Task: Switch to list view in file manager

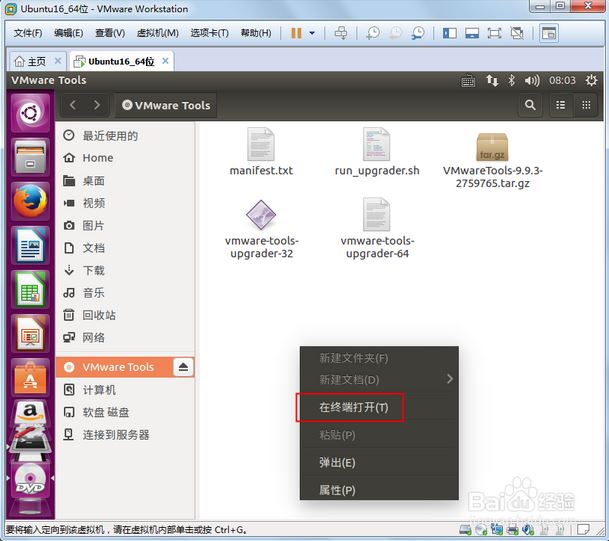Action: click(x=560, y=105)
